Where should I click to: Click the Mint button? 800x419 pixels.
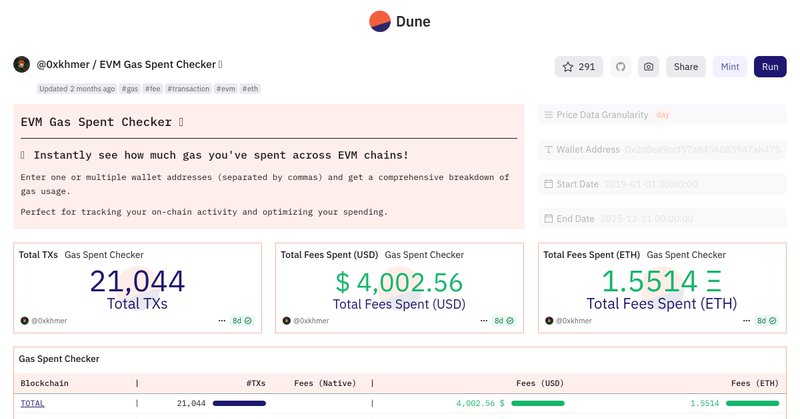730,67
